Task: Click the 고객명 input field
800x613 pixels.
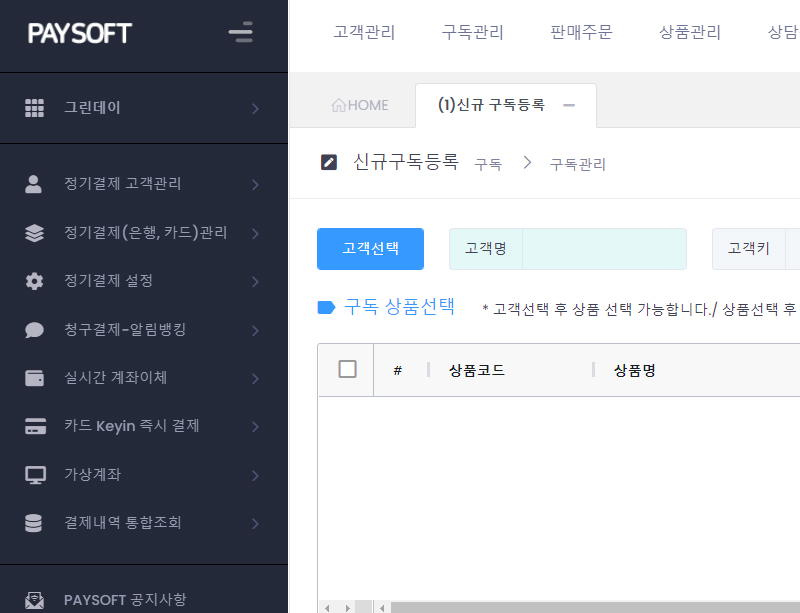Action: pos(604,249)
